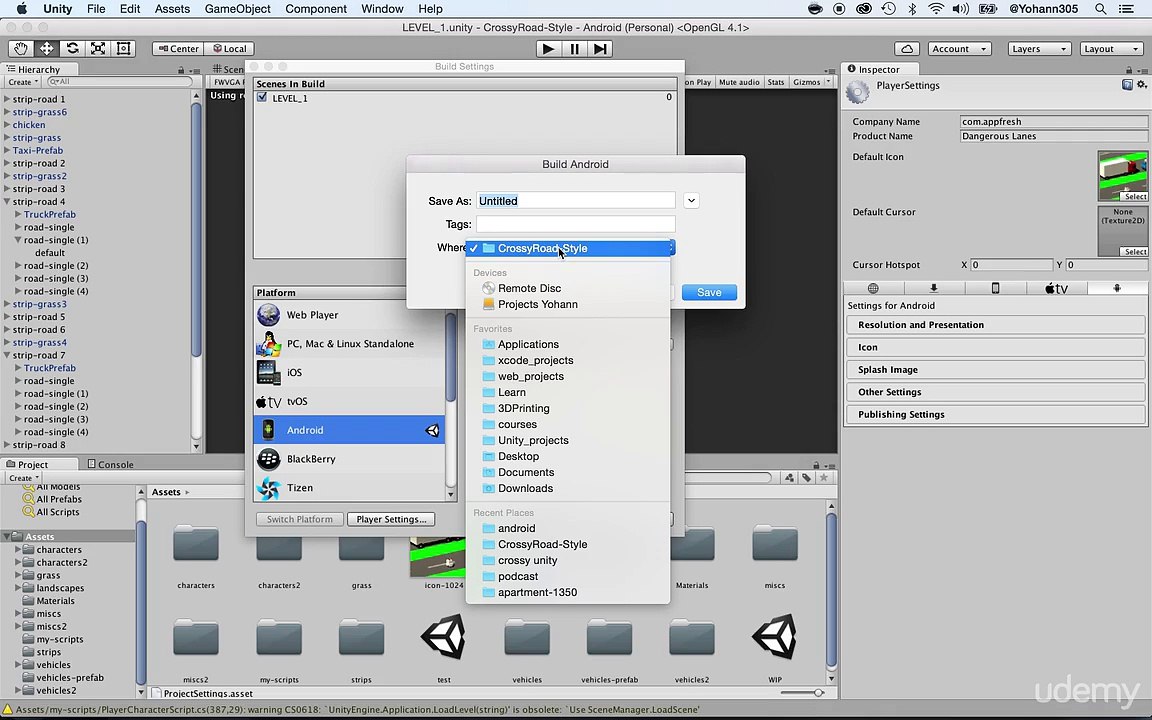Open the Inspector help book icon
Screen dimensions: 1152x720
[x=1127, y=85]
